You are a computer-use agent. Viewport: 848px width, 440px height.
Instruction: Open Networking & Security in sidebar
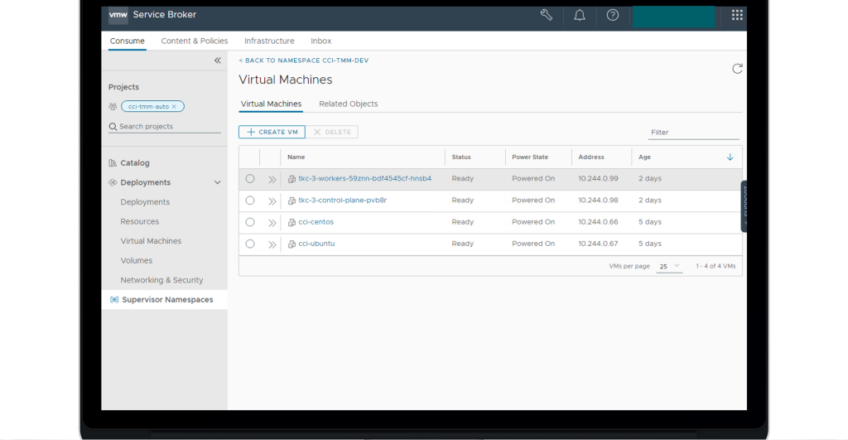(x=162, y=280)
